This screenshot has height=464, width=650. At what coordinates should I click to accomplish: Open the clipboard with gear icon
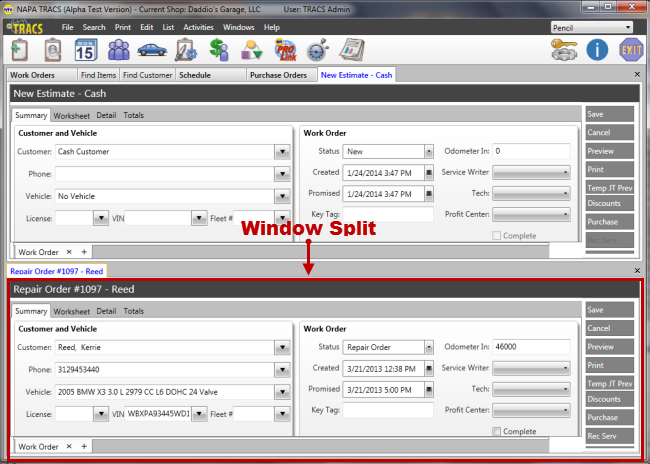[x=185, y=50]
